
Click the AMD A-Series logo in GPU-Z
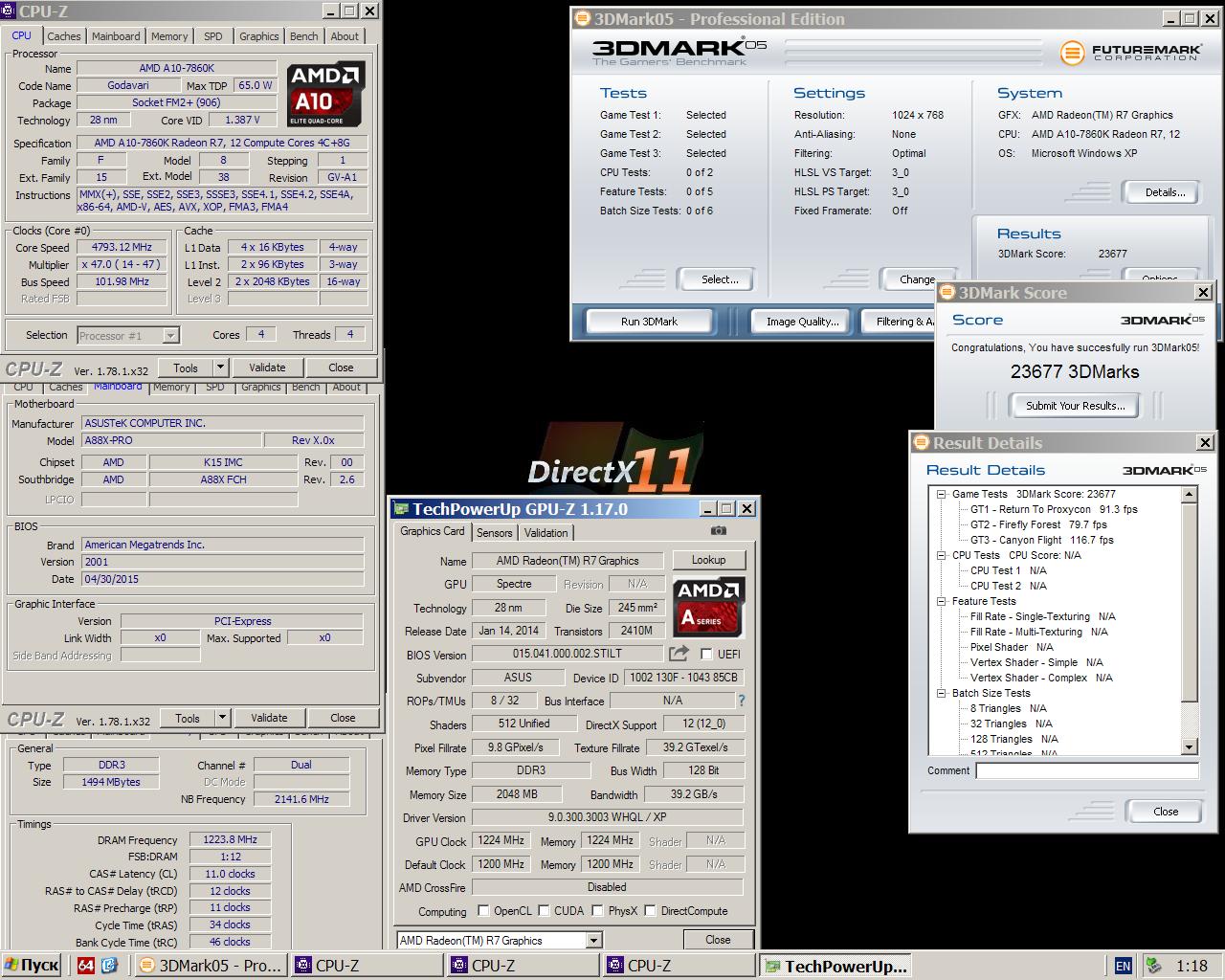pos(709,607)
